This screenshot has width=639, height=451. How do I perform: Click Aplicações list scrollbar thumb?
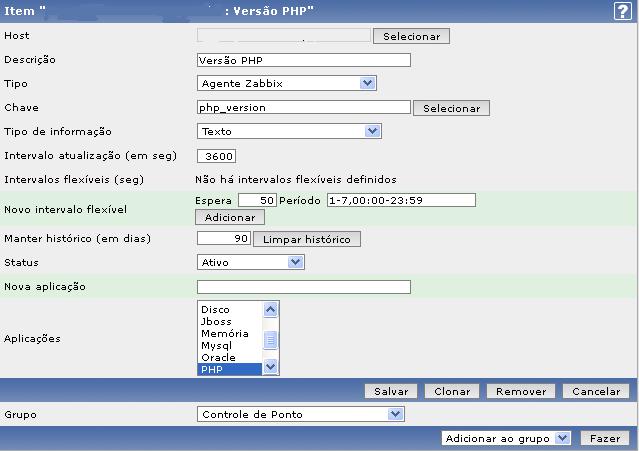[271, 340]
